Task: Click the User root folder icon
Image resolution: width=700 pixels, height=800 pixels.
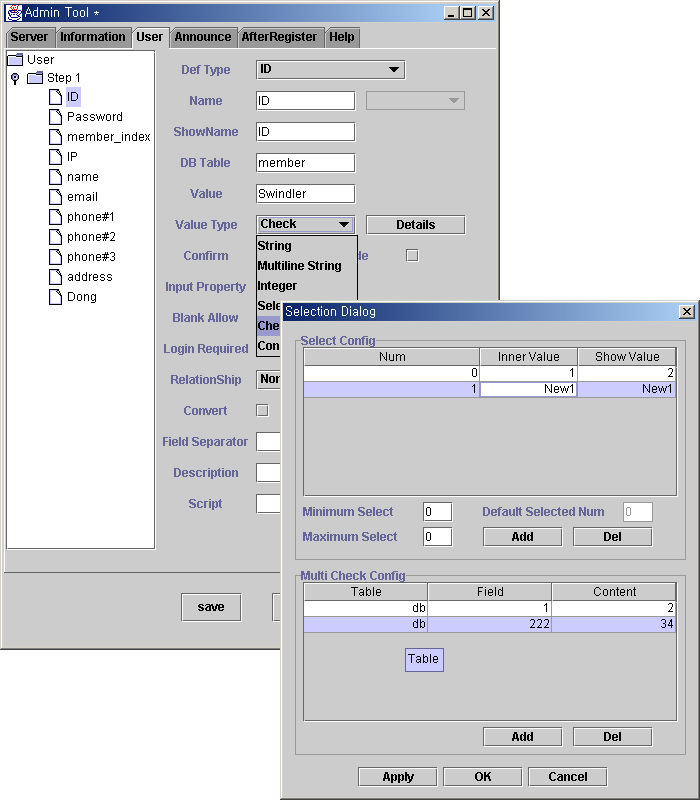Action: pyautogui.click(x=15, y=60)
